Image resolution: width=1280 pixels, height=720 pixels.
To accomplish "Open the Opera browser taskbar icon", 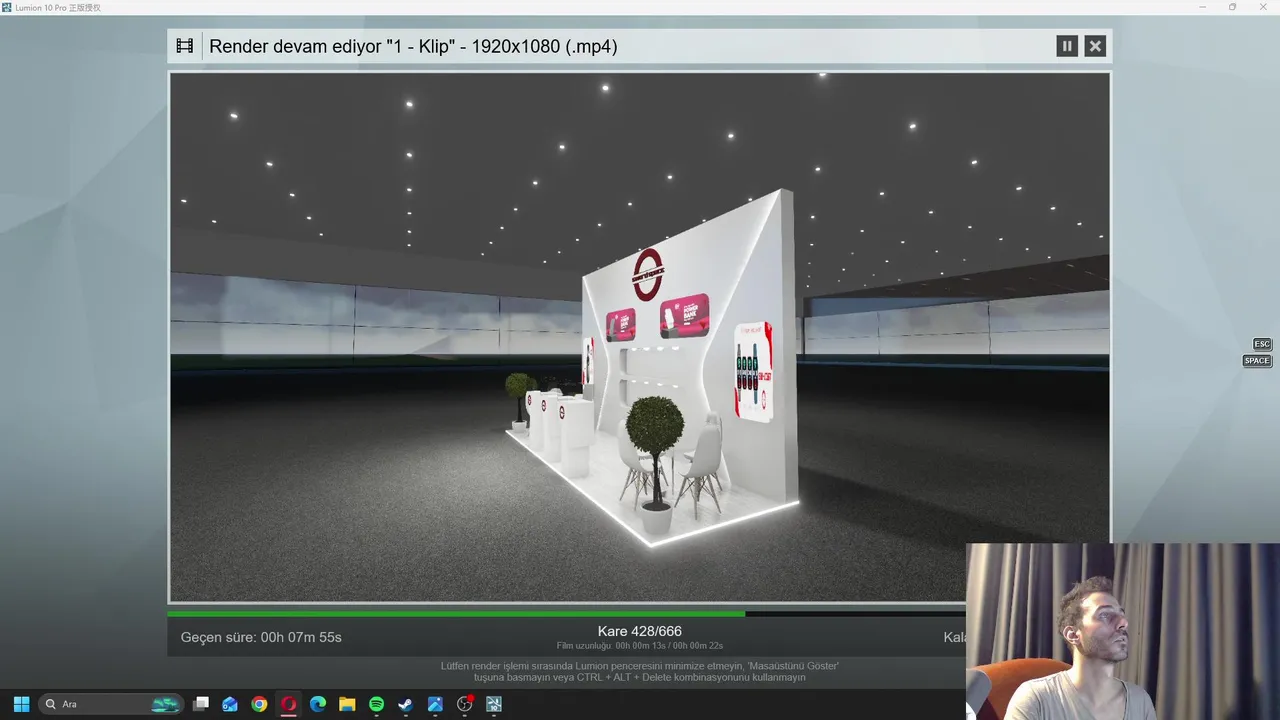I will [289, 704].
